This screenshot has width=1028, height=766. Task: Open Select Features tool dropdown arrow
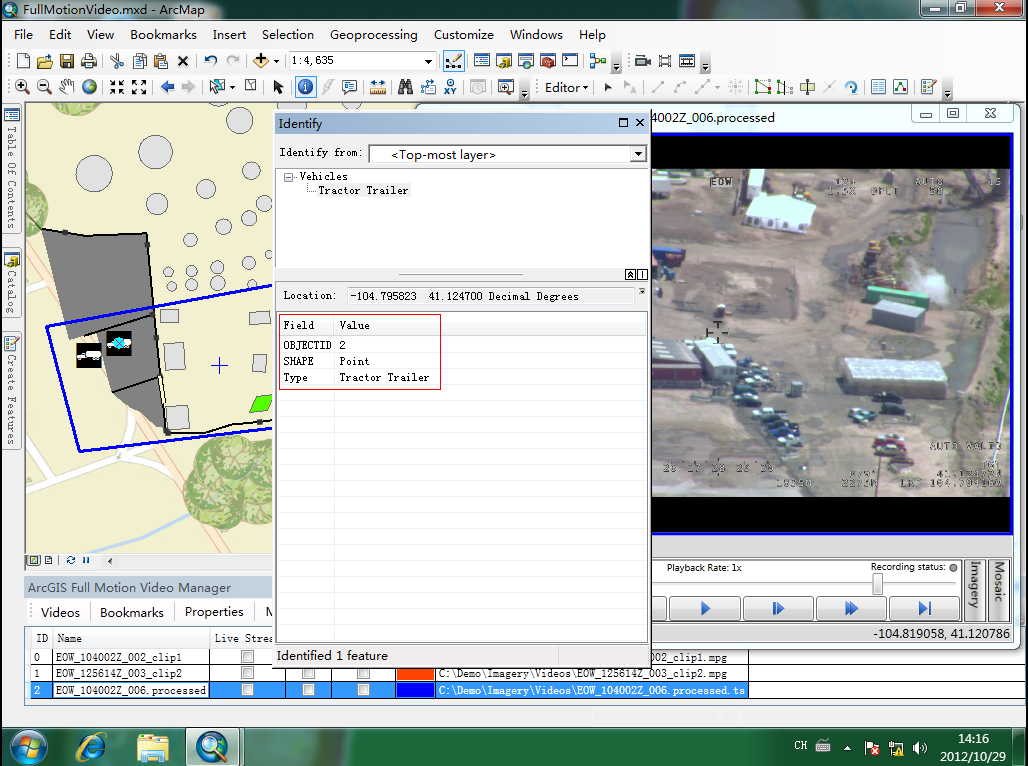[232, 87]
